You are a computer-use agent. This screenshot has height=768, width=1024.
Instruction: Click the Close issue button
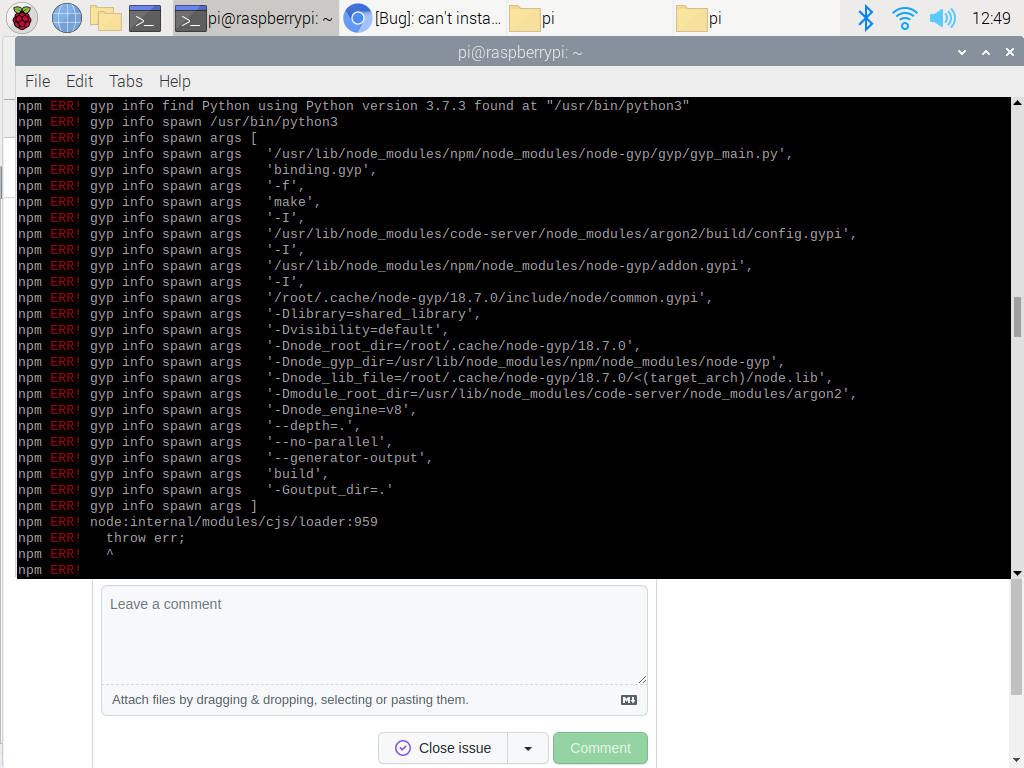(x=443, y=748)
